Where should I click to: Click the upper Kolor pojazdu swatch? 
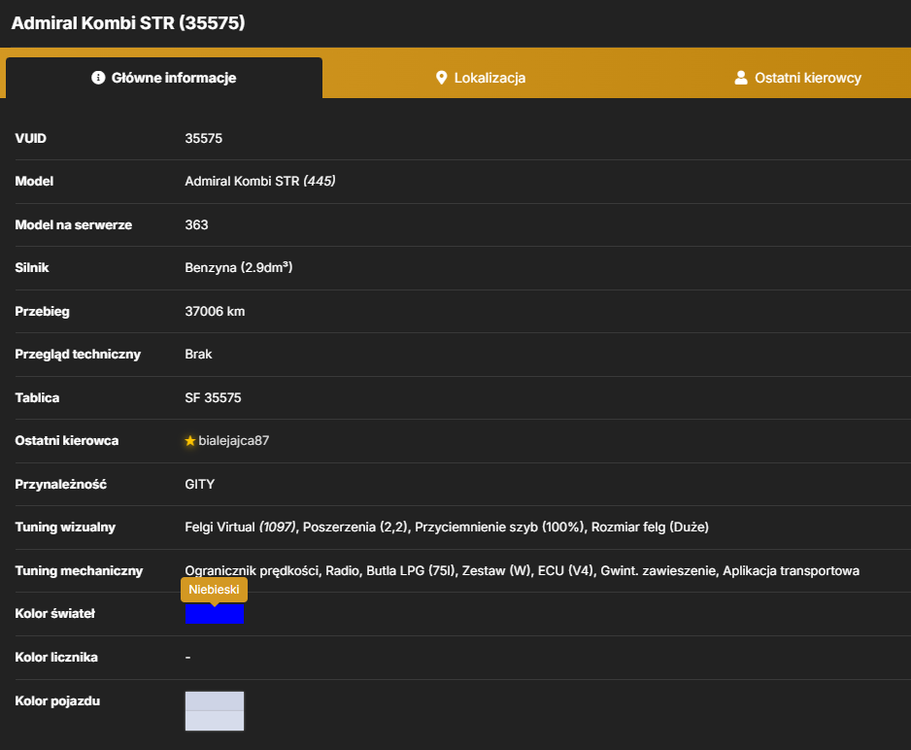pyautogui.click(x=214, y=701)
